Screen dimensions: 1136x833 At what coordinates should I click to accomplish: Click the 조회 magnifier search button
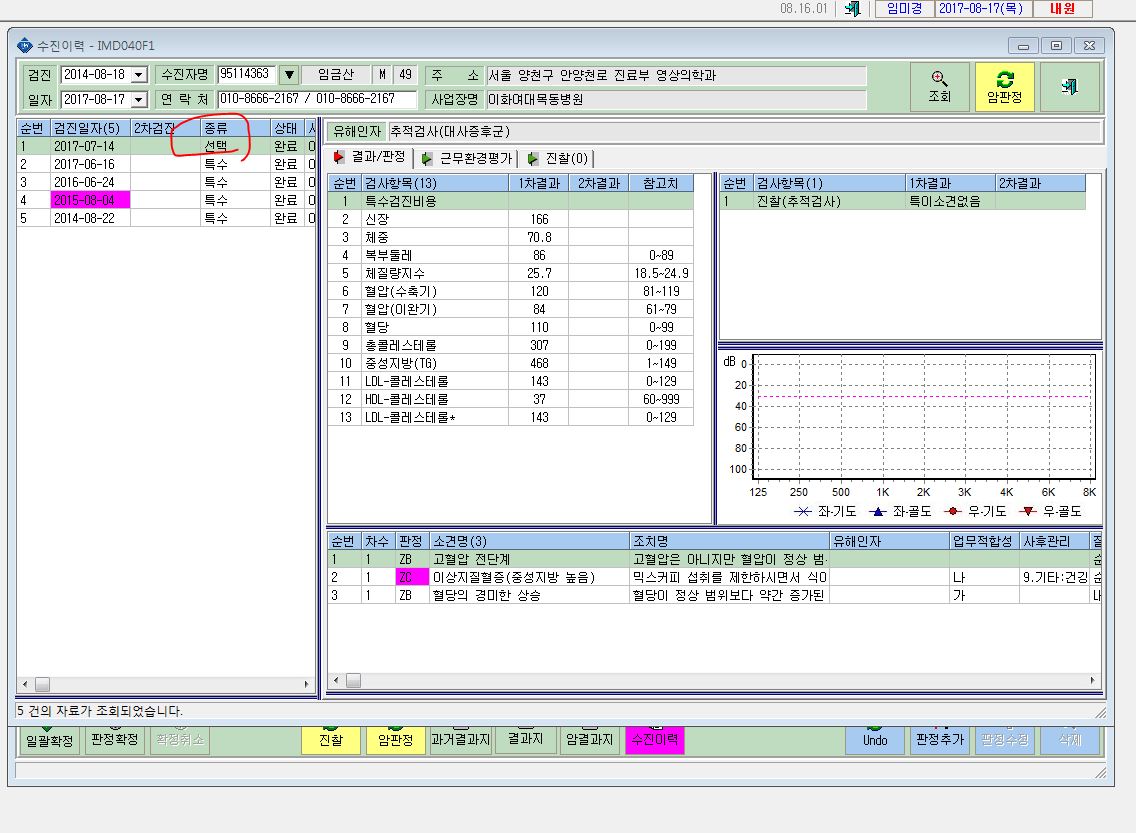tap(940, 87)
